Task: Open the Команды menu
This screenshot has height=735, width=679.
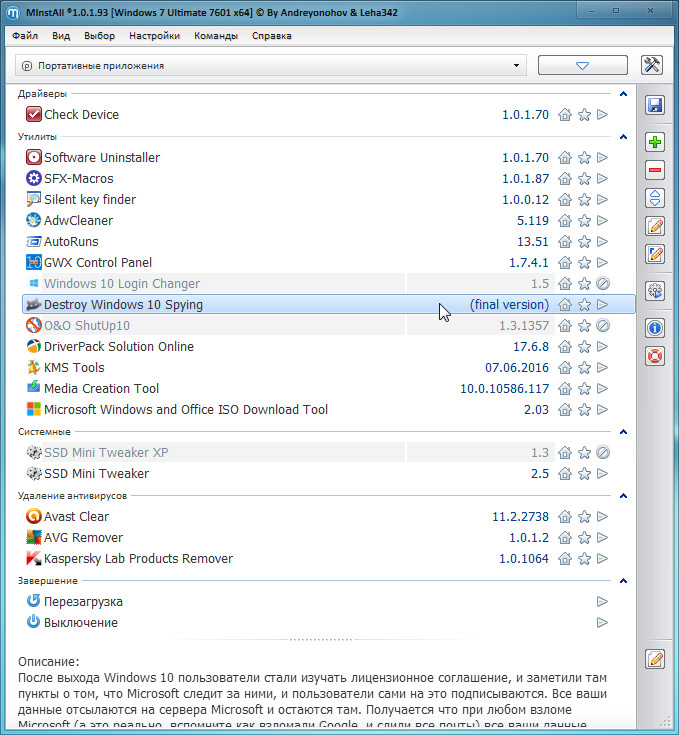Action: (216, 36)
